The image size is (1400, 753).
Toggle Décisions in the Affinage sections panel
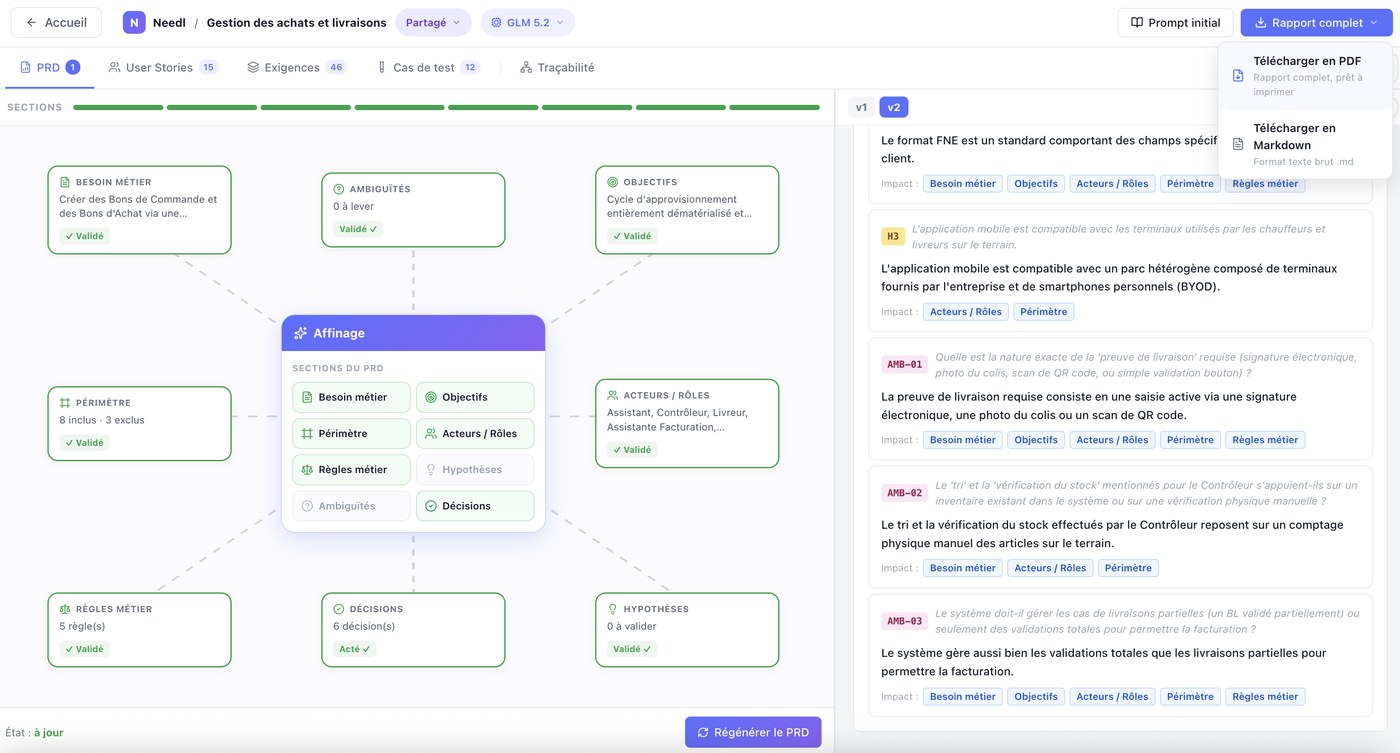point(475,506)
